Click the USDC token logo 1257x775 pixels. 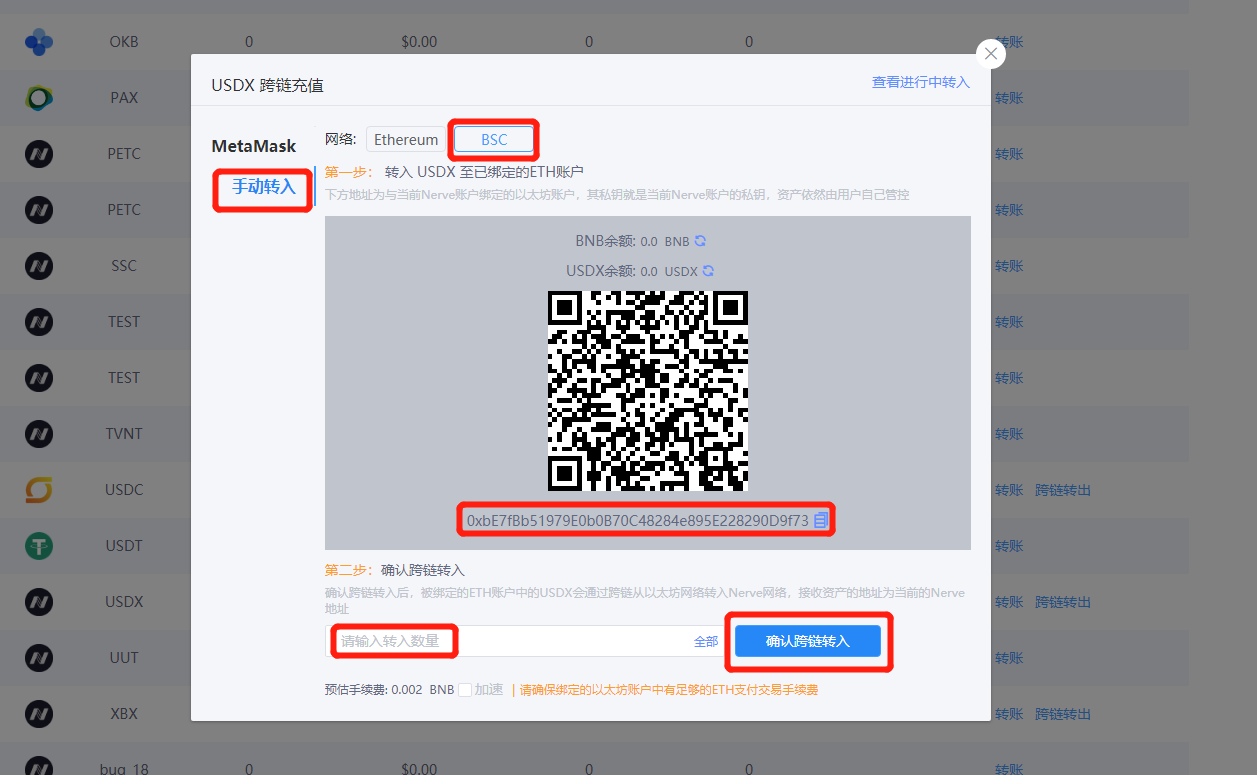click(x=39, y=490)
